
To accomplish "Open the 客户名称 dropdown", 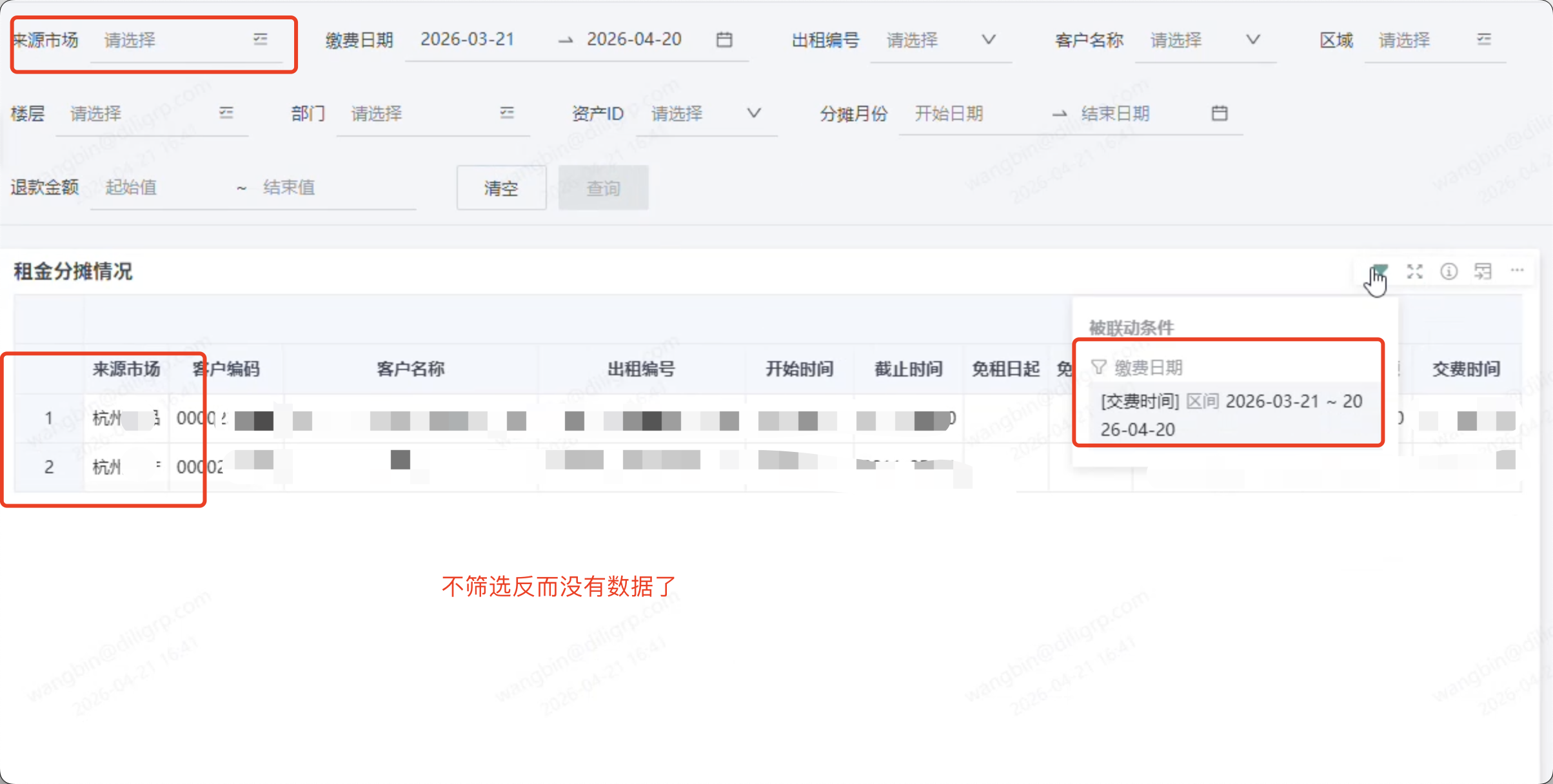I will tap(1253, 40).
